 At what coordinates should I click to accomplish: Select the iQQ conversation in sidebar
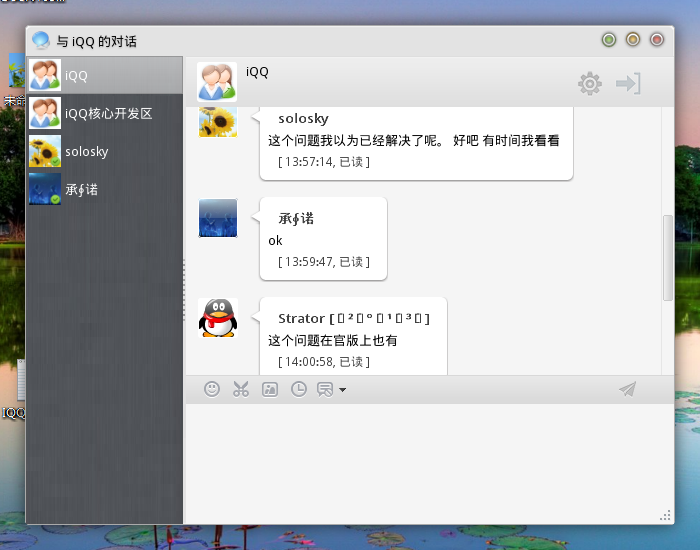tap(104, 75)
